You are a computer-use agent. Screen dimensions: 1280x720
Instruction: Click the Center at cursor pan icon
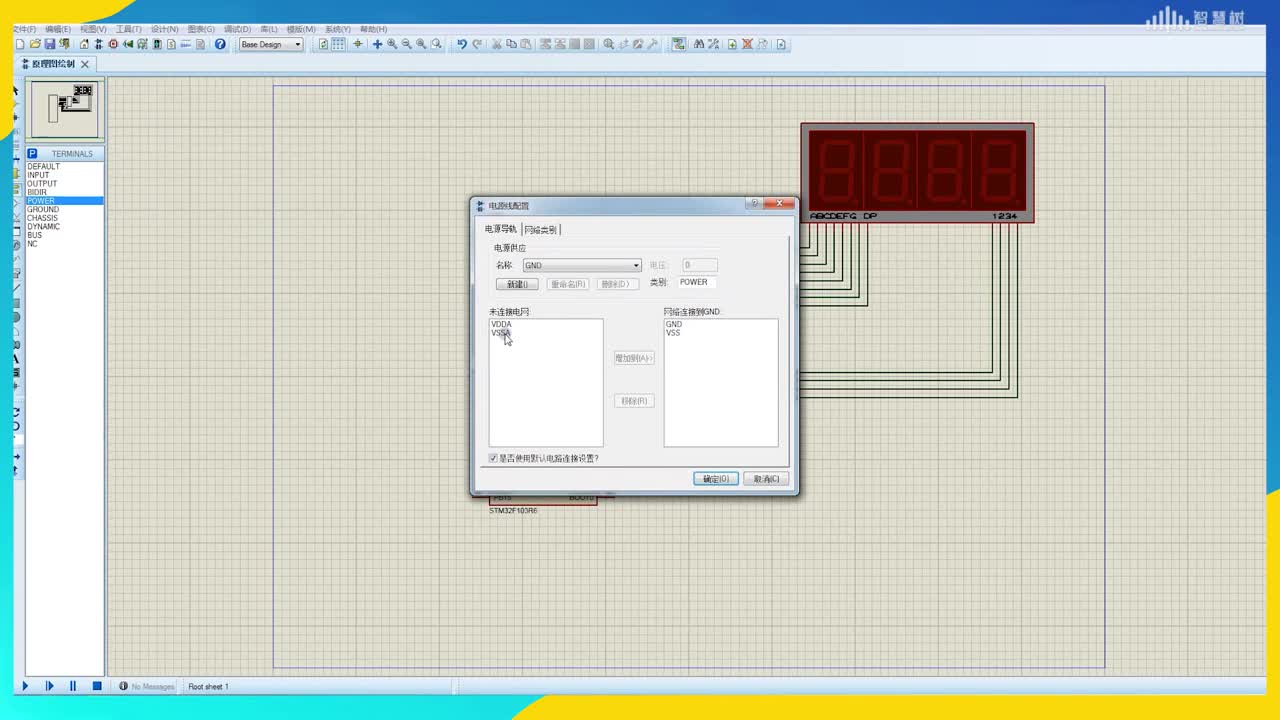pos(377,44)
